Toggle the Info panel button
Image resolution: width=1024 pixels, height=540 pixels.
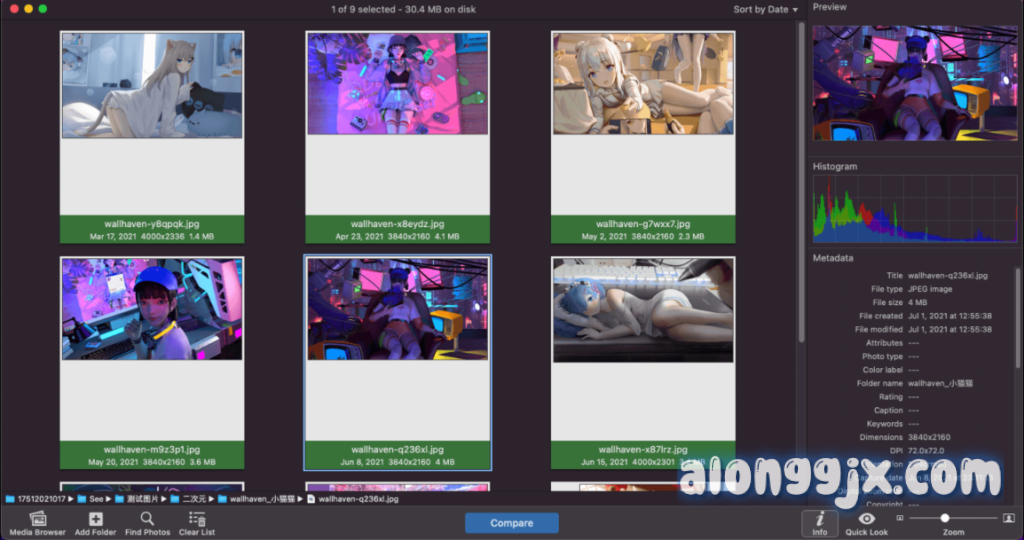tap(819, 519)
